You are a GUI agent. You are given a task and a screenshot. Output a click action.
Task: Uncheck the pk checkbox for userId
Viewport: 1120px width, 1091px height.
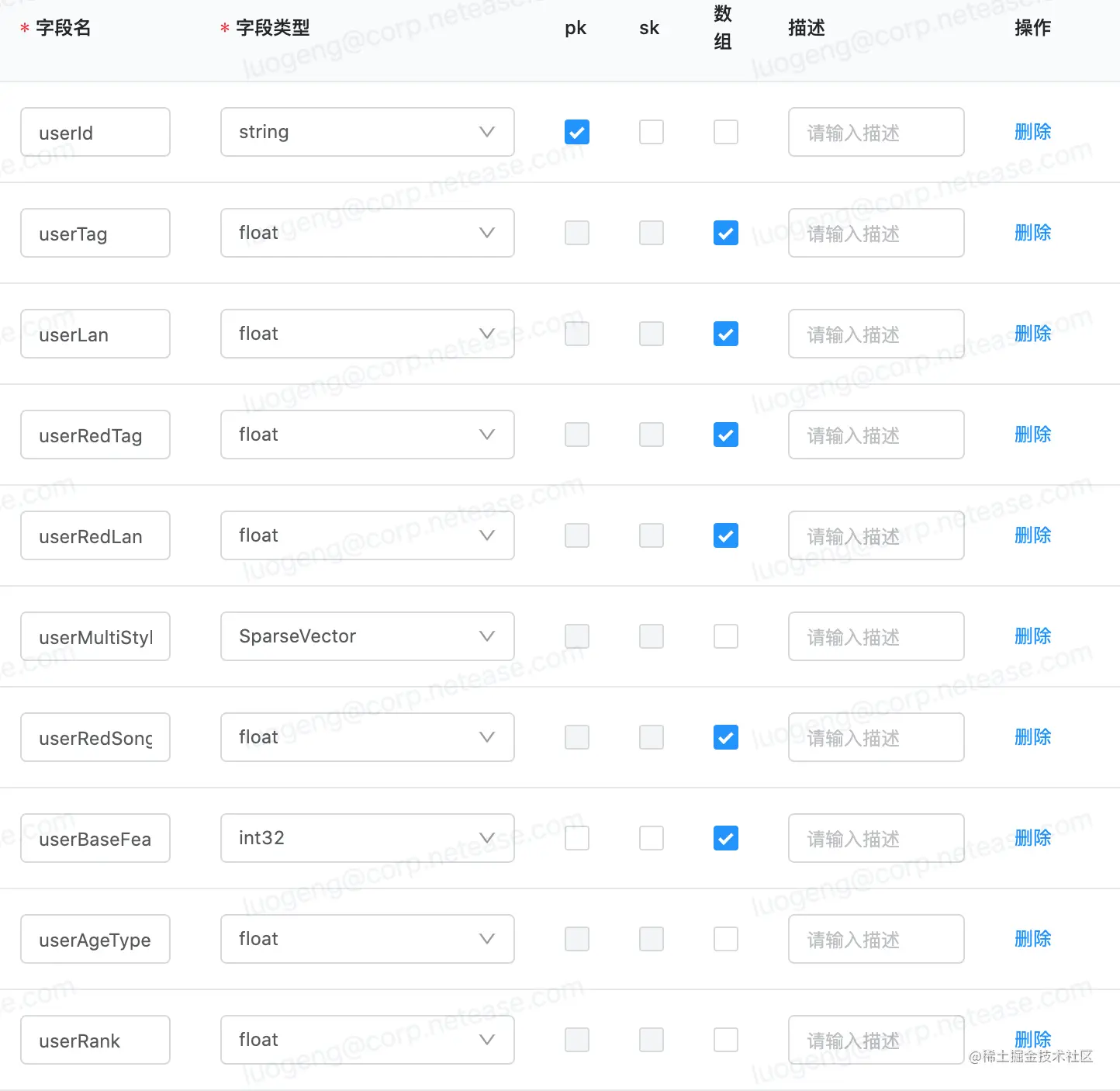tap(577, 132)
